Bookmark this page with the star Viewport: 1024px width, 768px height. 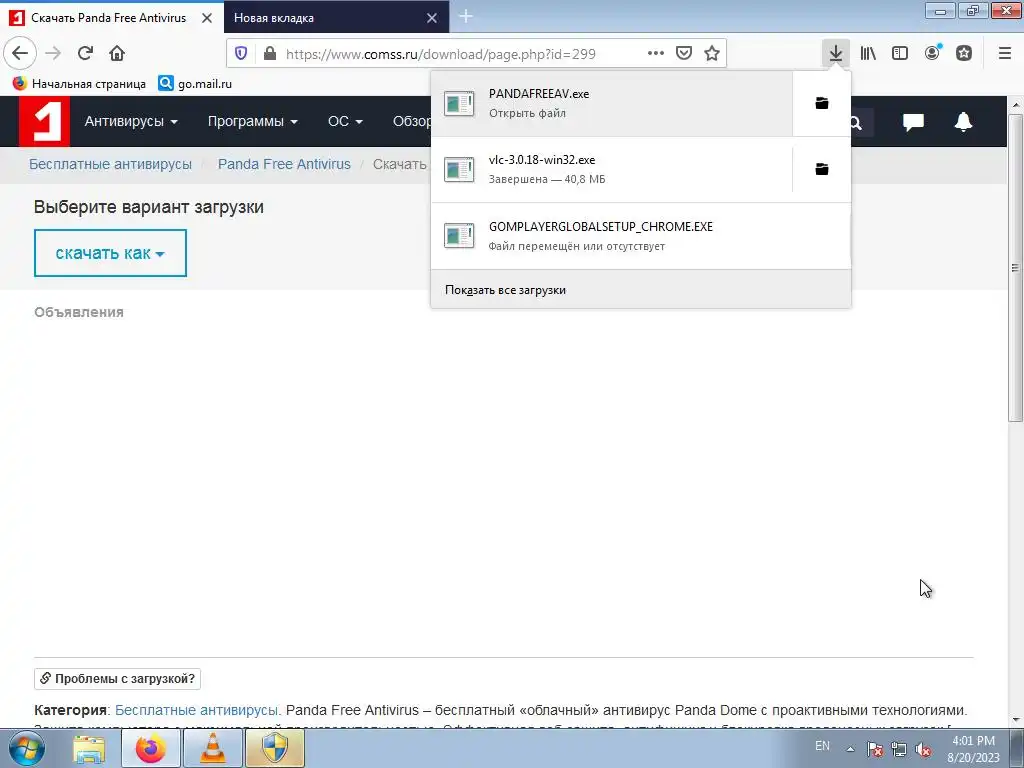[712, 53]
